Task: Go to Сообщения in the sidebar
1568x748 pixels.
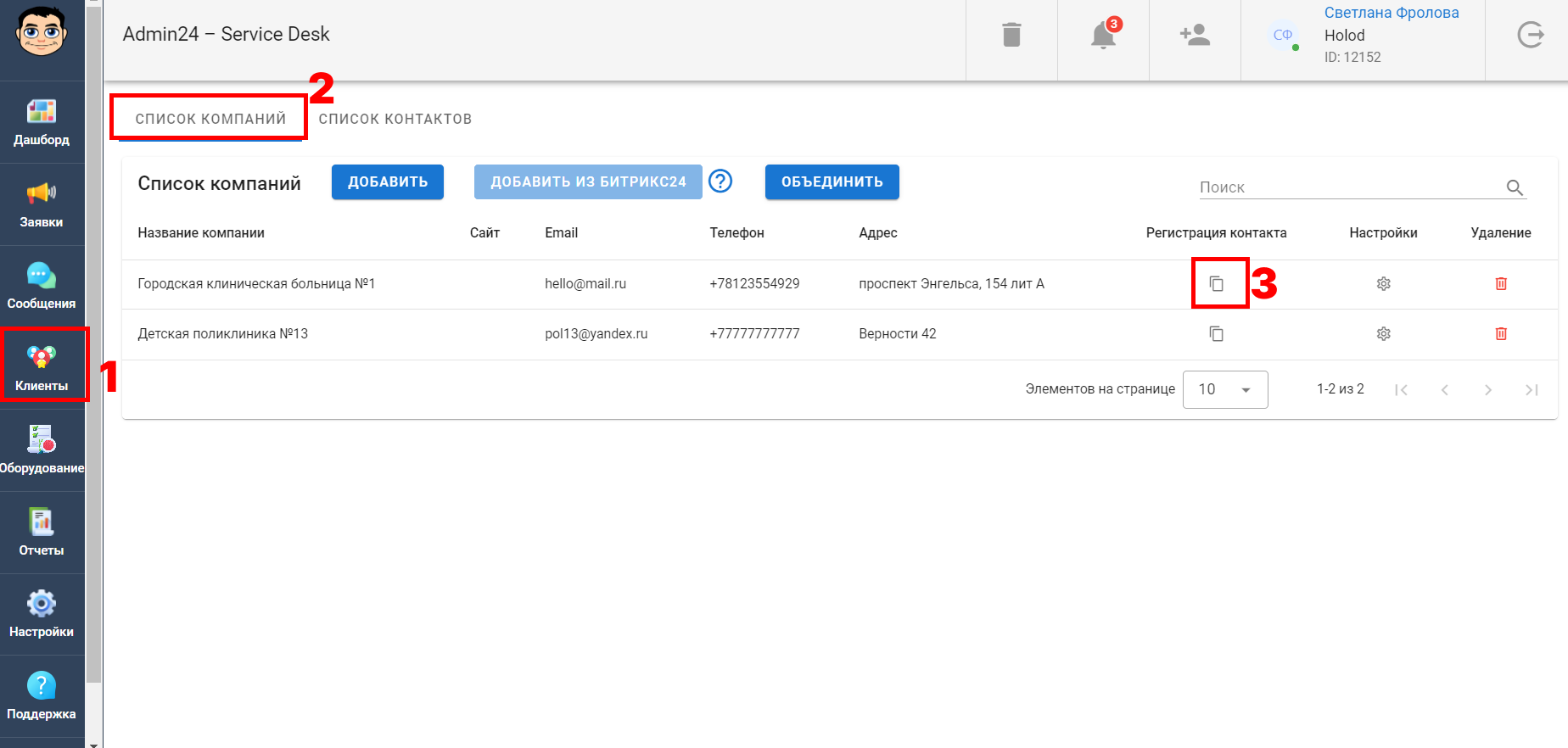Action: (x=42, y=287)
